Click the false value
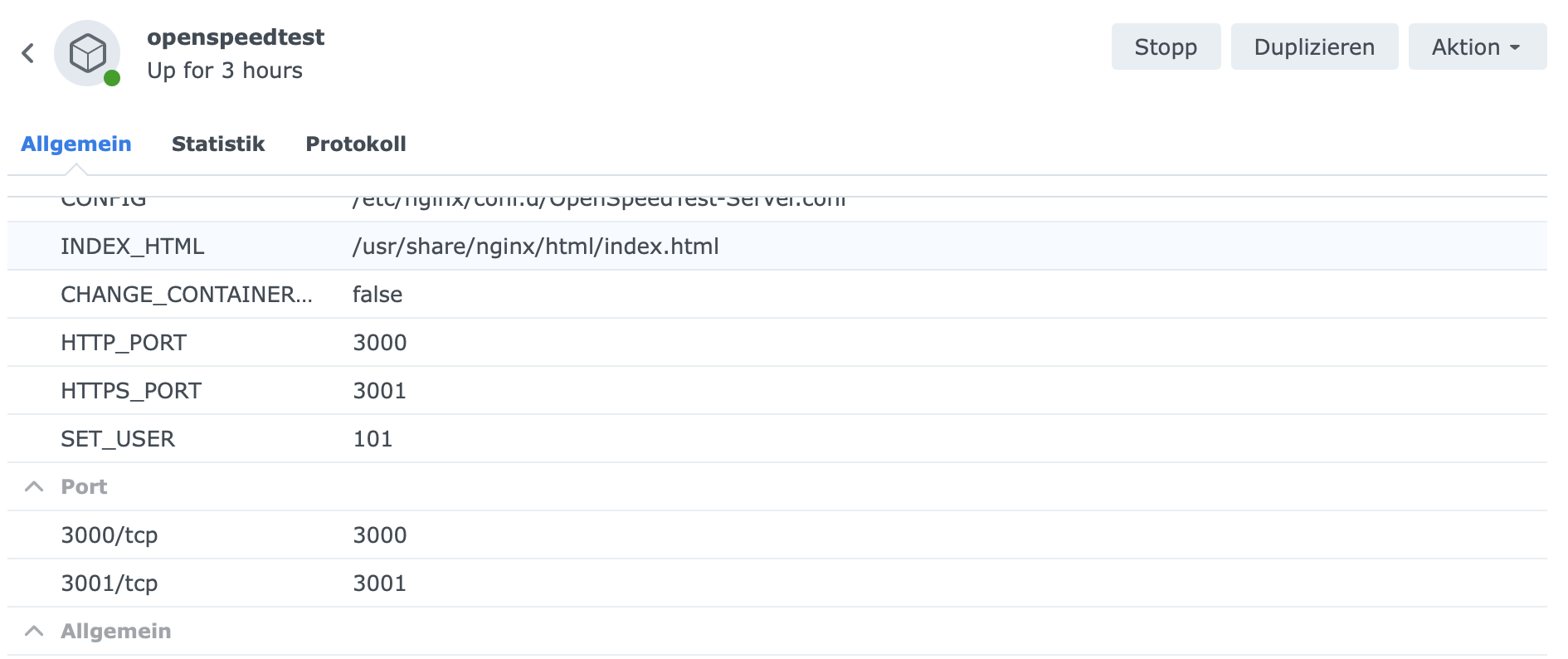The width and height of the screenshot is (1568, 659). coord(377,295)
